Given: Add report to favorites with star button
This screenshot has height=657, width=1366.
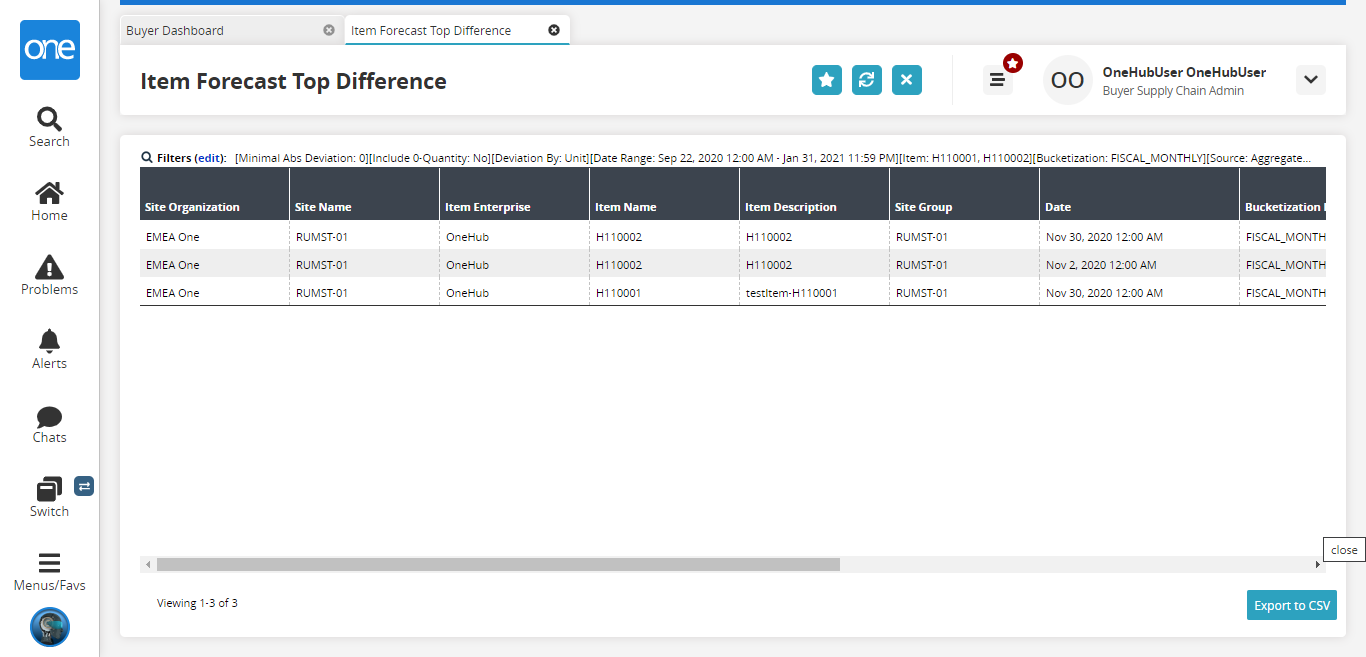Looking at the screenshot, I should tap(826, 80).
